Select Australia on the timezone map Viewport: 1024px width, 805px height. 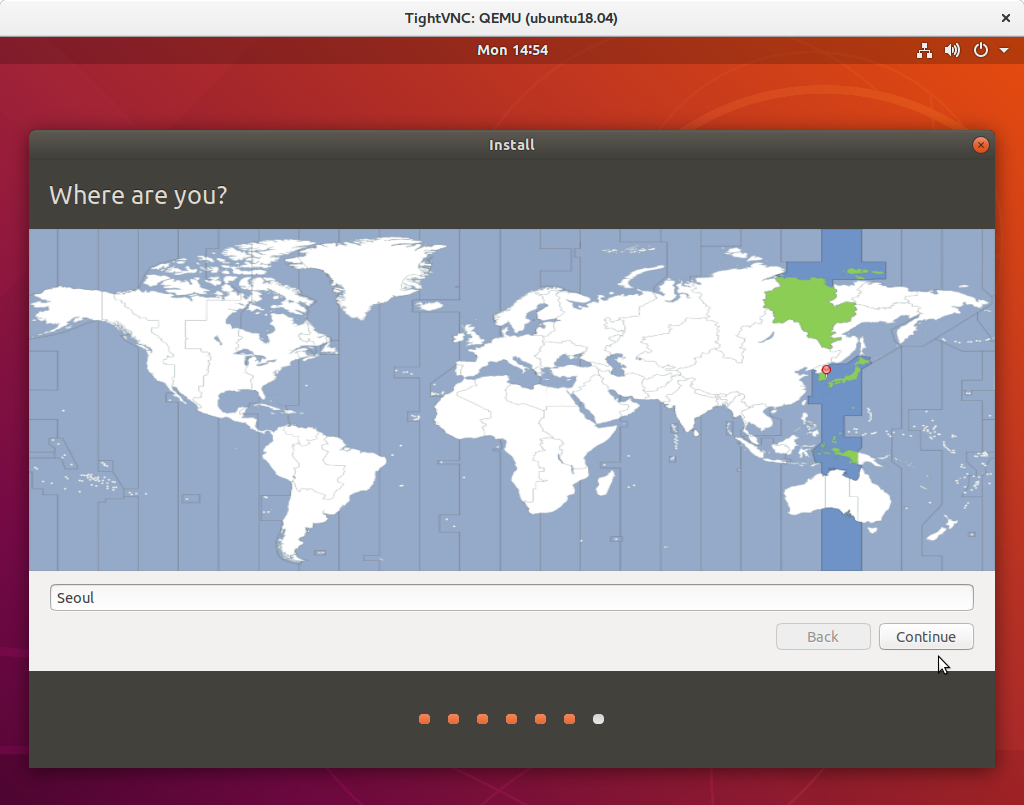839,496
